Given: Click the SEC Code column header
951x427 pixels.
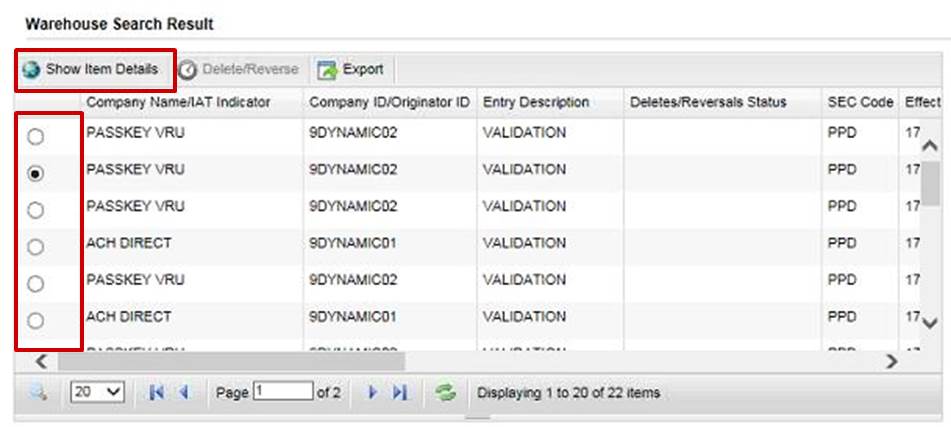Looking at the screenshot, I should click(x=861, y=102).
